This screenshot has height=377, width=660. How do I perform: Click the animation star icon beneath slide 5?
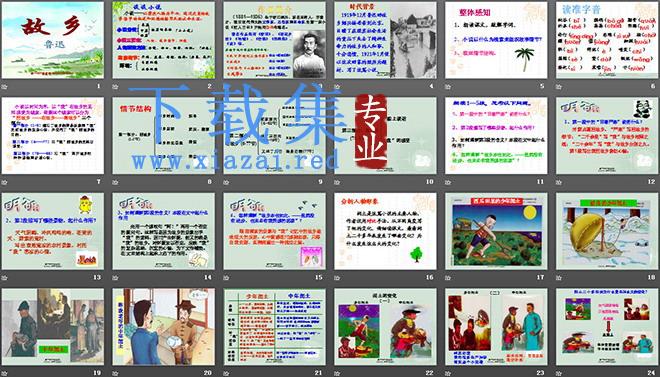pyautogui.click(x=448, y=87)
